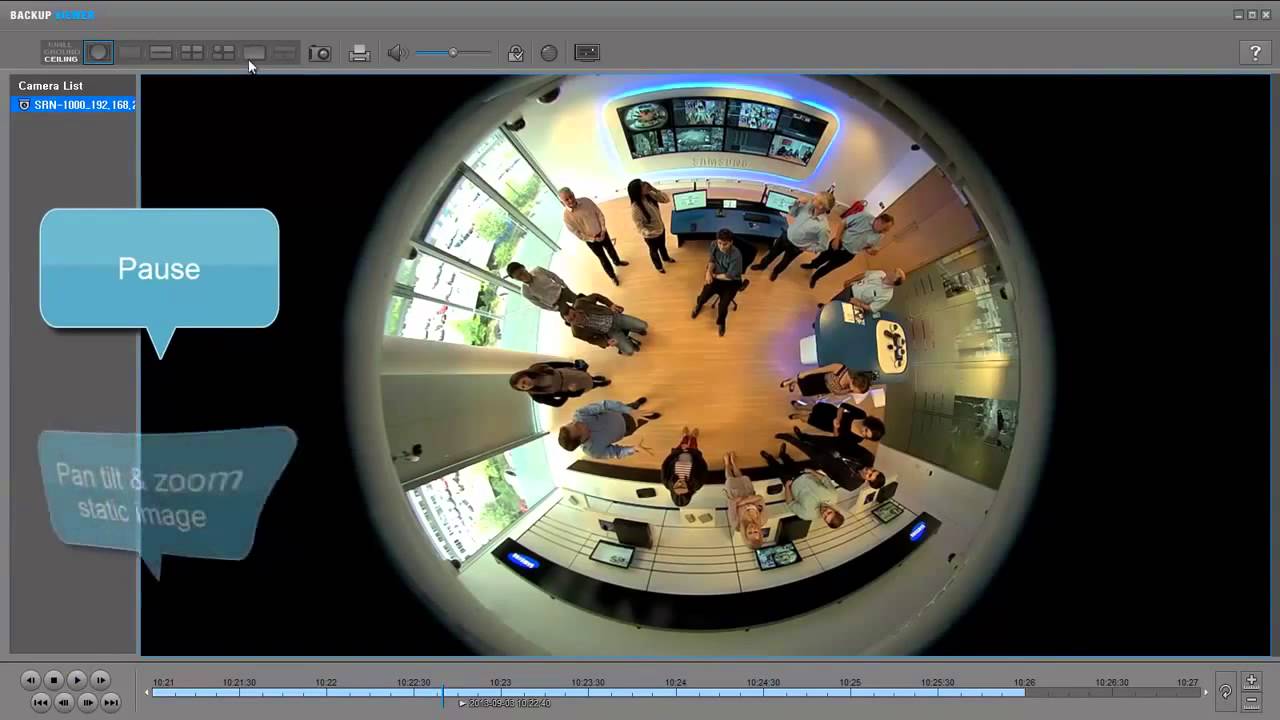Step forward one frame
The height and width of the screenshot is (720, 1280).
(x=100, y=680)
